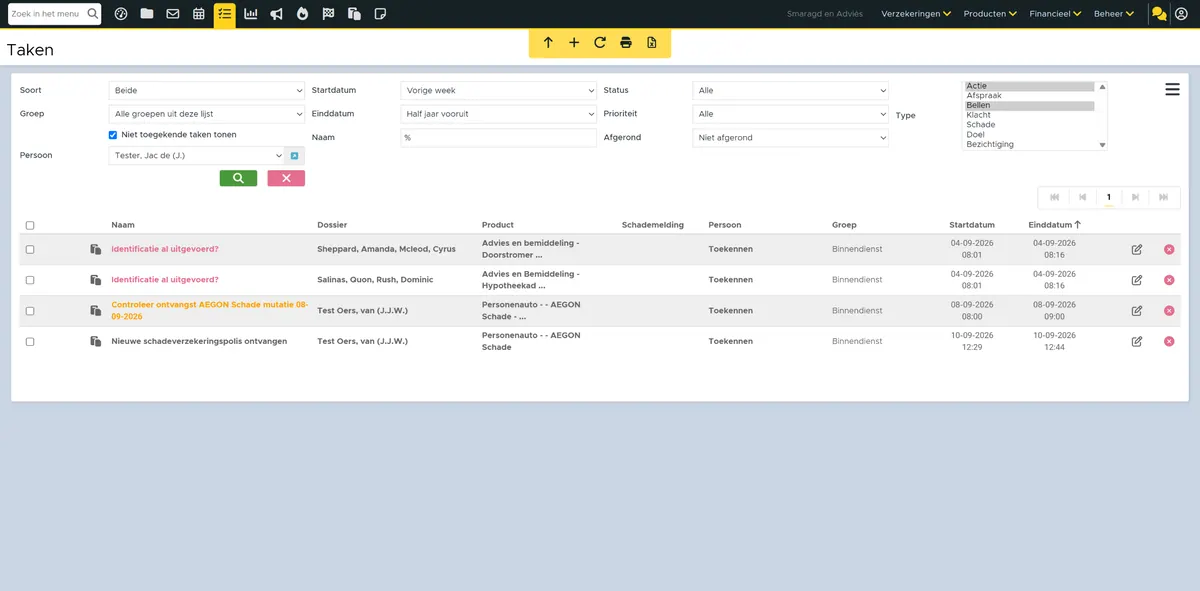This screenshot has width=1200, height=591.
Task: Click Toekennen in the Salinas, Quon row
Action: click(x=731, y=280)
